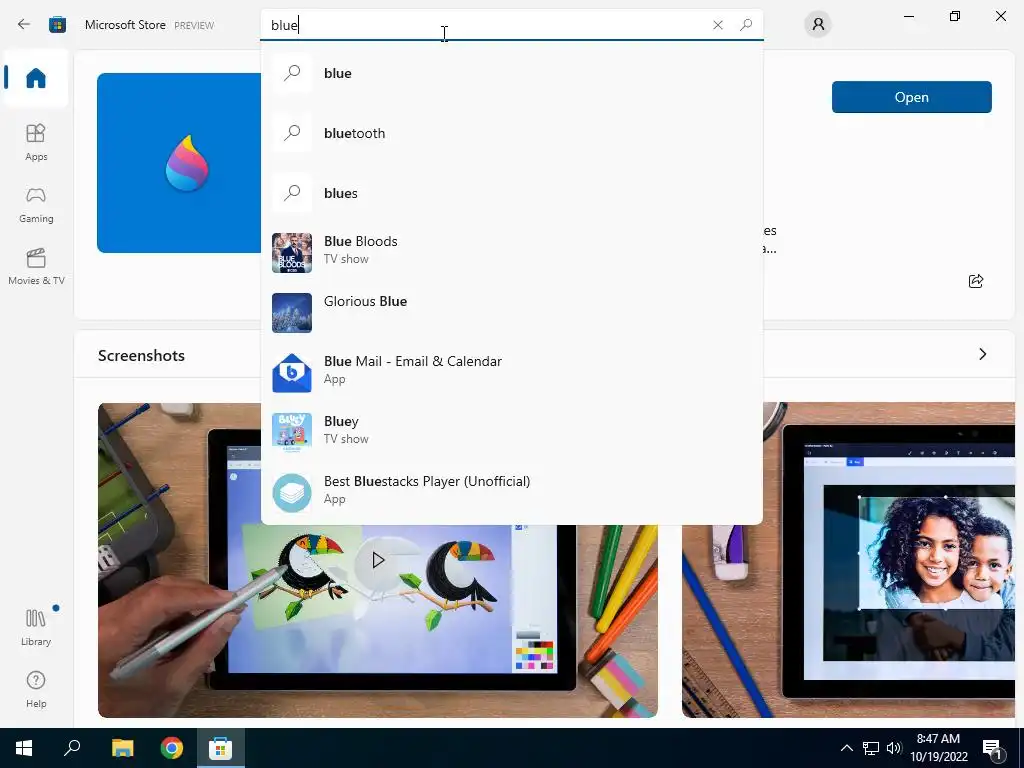Launch Chrome from the taskbar
Viewport: 1024px width, 768px height.
pyautogui.click(x=171, y=748)
